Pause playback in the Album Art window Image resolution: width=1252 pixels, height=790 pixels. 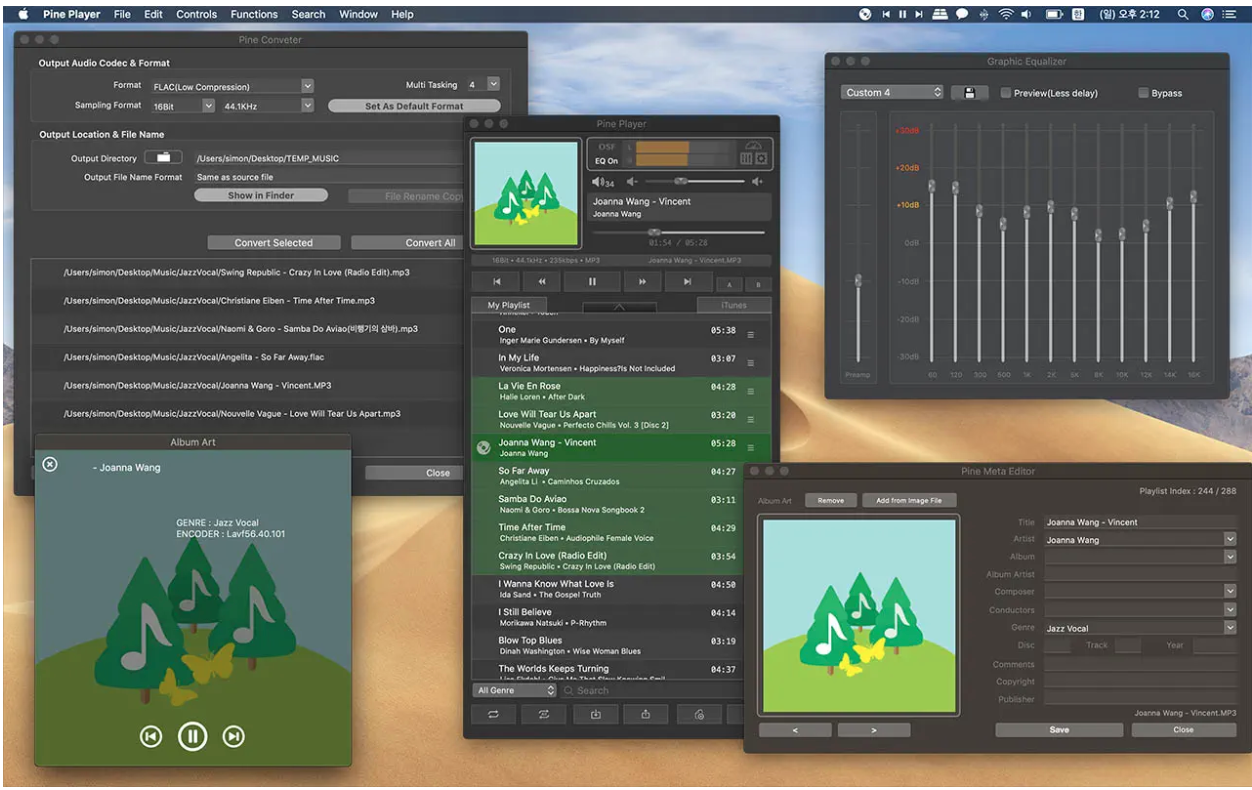point(192,737)
